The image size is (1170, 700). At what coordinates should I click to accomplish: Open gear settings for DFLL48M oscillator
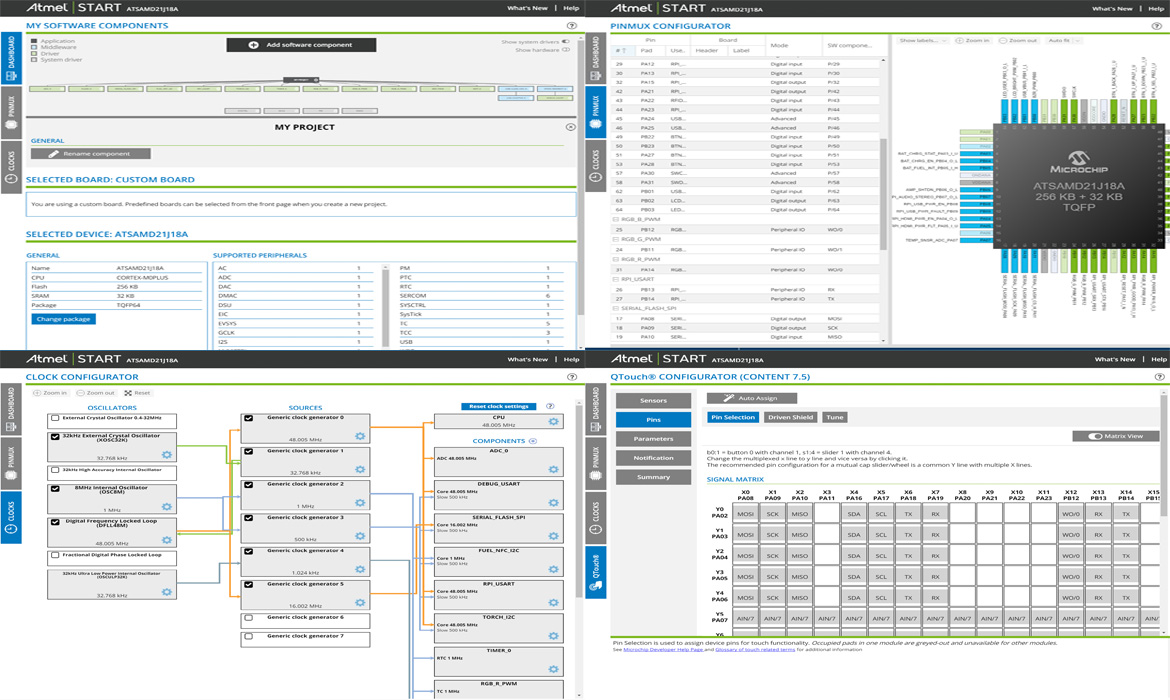pos(166,540)
